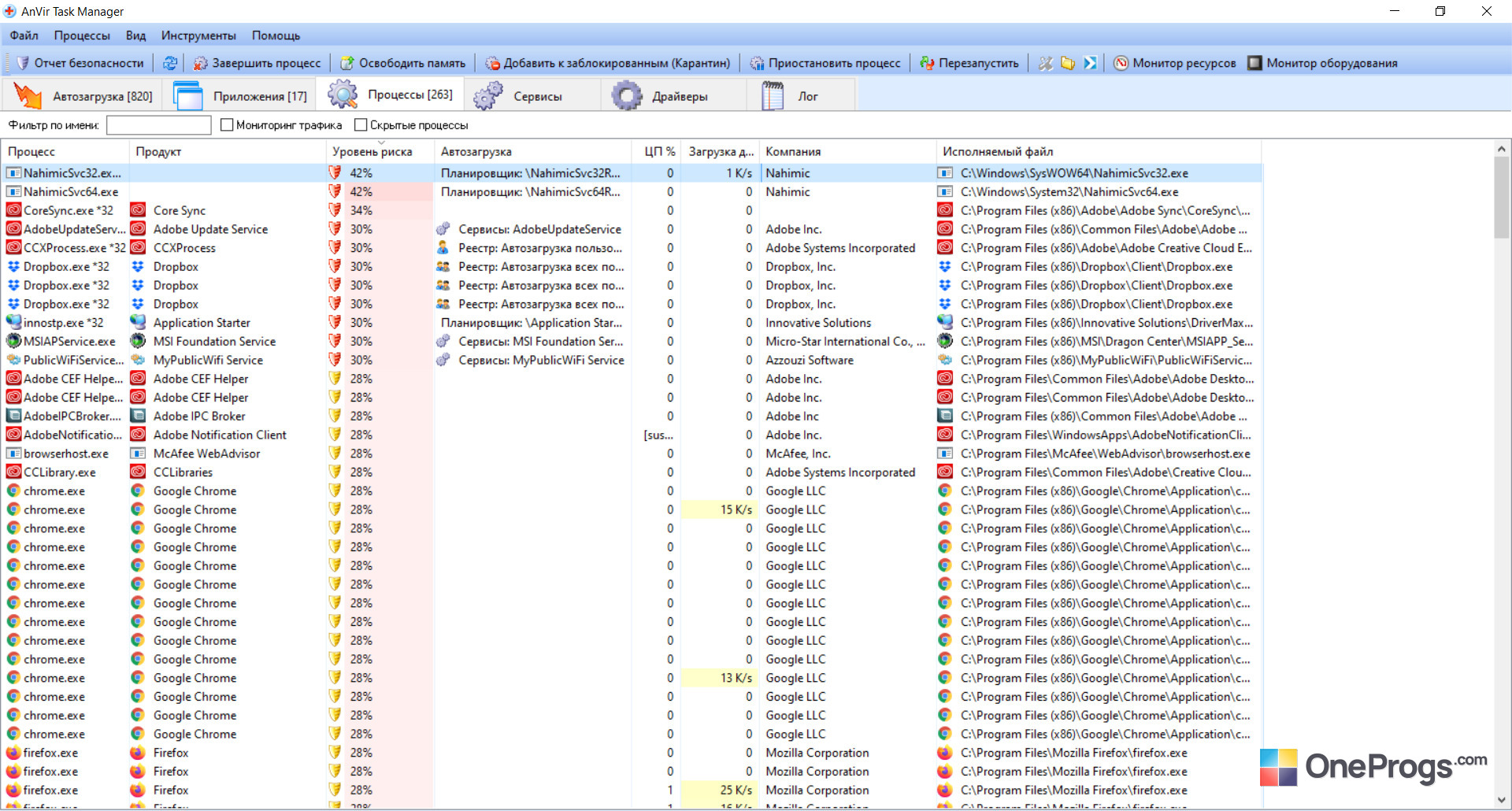Select the Процессы [263] tab

(390, 94)
